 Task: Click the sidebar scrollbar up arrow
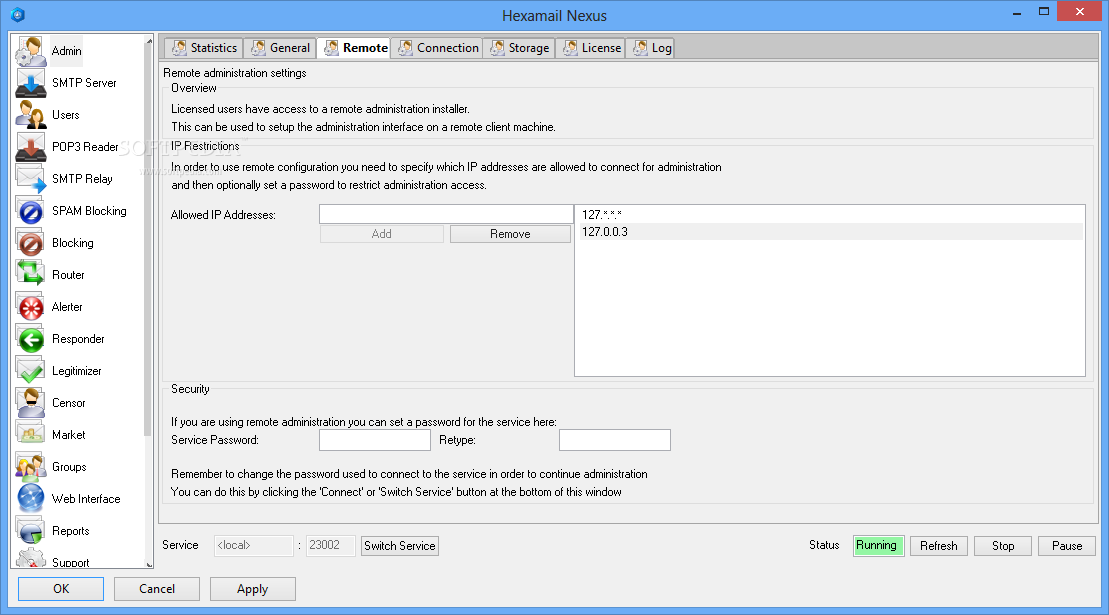click(149, 41)
